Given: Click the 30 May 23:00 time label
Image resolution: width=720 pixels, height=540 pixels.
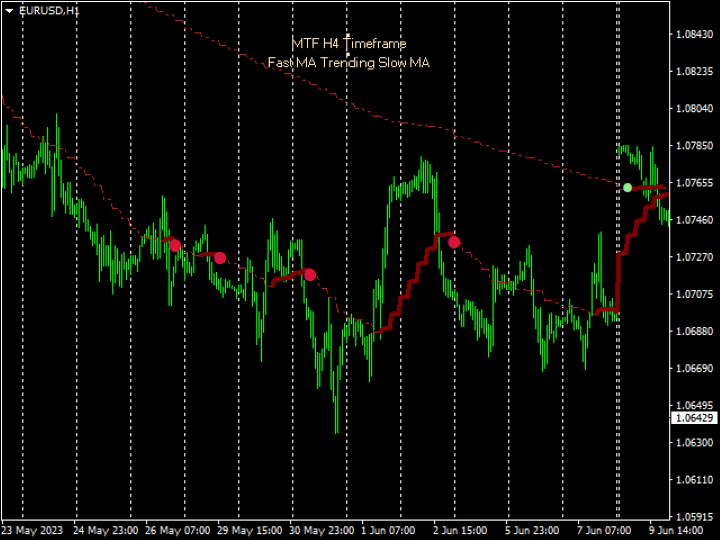Looking at the screenshot, I should pyautogui.click(x=321, y=531).
